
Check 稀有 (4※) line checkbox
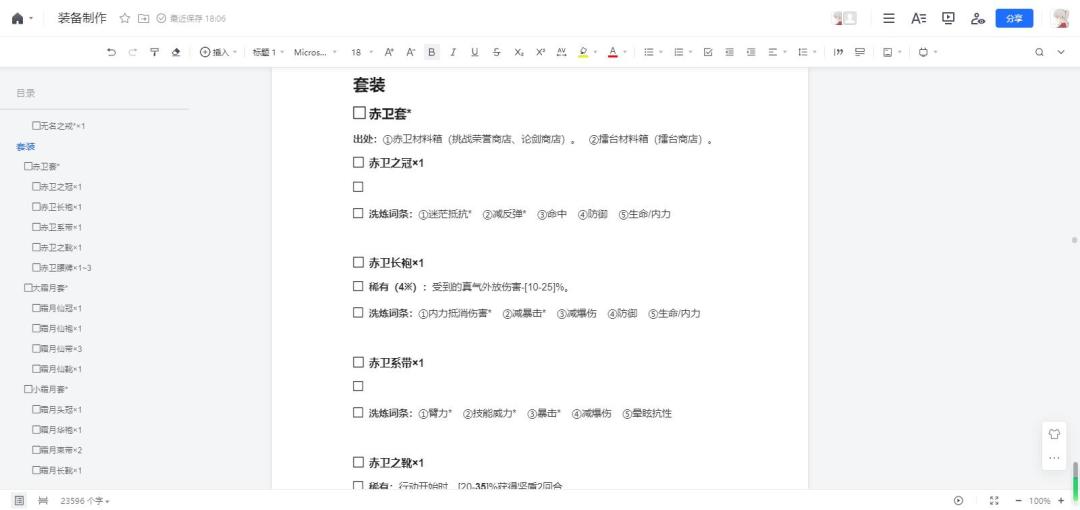358,286
